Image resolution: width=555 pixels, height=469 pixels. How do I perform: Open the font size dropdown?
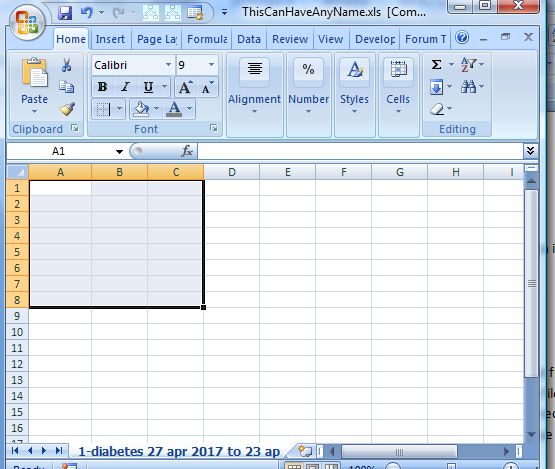[211, 64]
